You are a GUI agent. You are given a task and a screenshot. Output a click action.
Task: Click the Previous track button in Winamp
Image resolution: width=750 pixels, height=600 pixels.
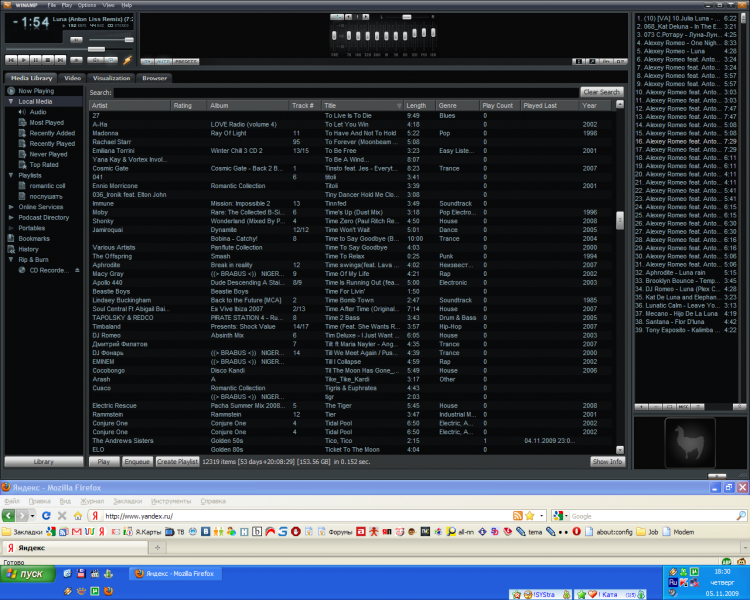pyautogui.click(x=11, y=60)
